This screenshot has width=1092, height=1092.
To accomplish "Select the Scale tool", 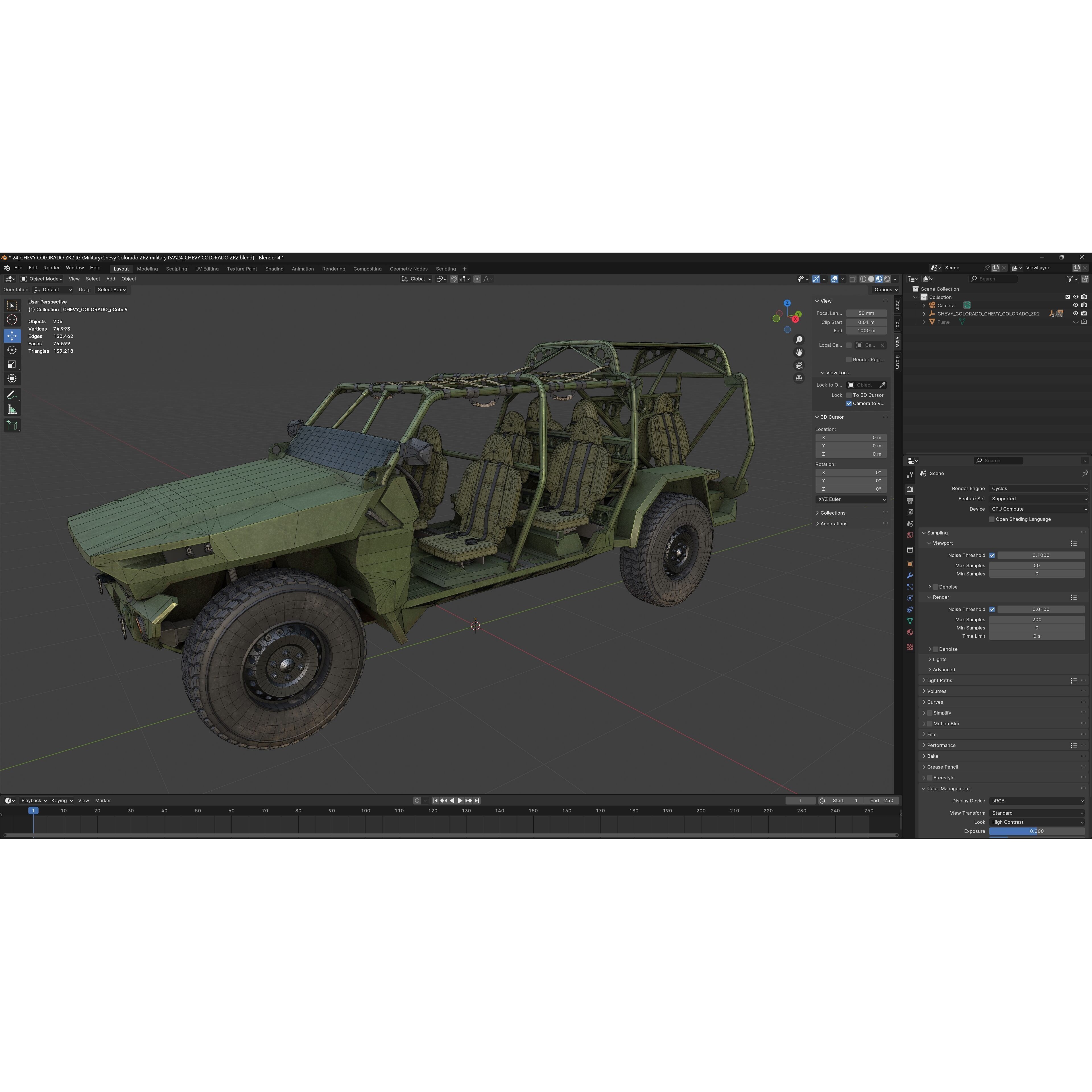I will [x=12, y=364].
